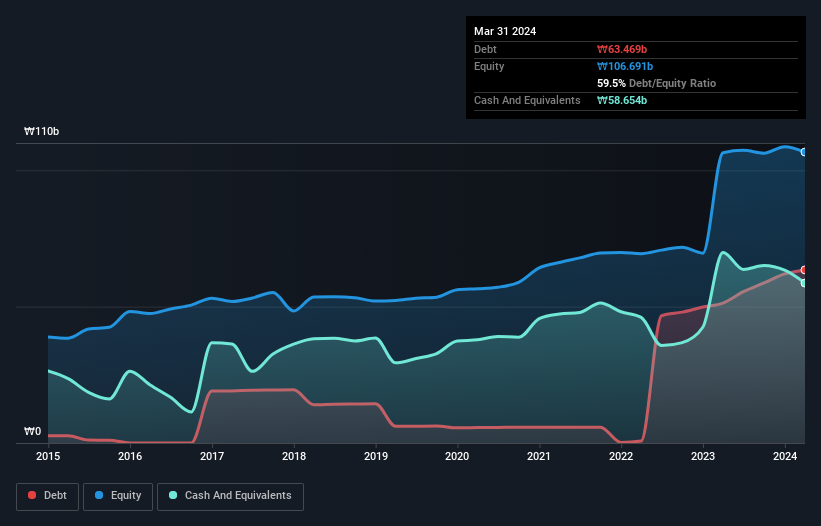Click the 2016 x-axis label
Viewport: 821px width, 526px height.
[x=130, y=456]
